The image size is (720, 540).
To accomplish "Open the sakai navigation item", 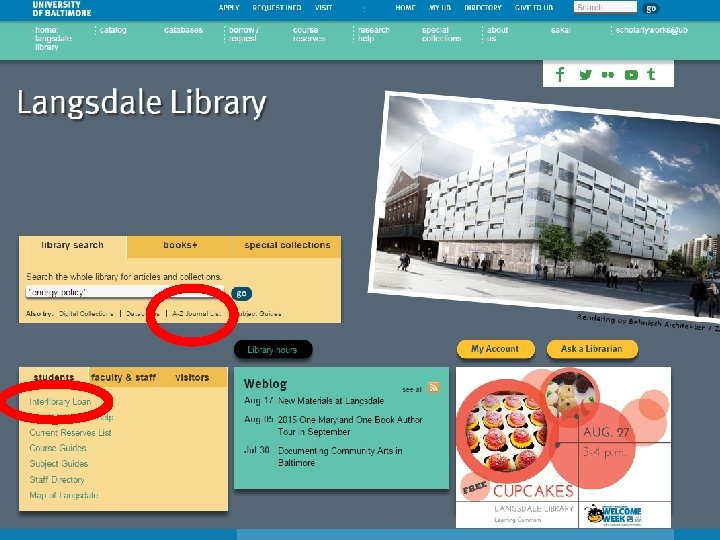I will coord(561,30).
